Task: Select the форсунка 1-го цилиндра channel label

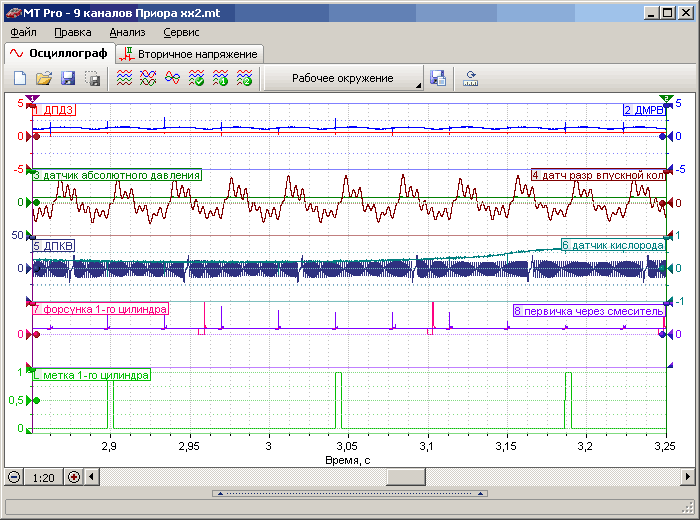Action: tap(100, 310)
